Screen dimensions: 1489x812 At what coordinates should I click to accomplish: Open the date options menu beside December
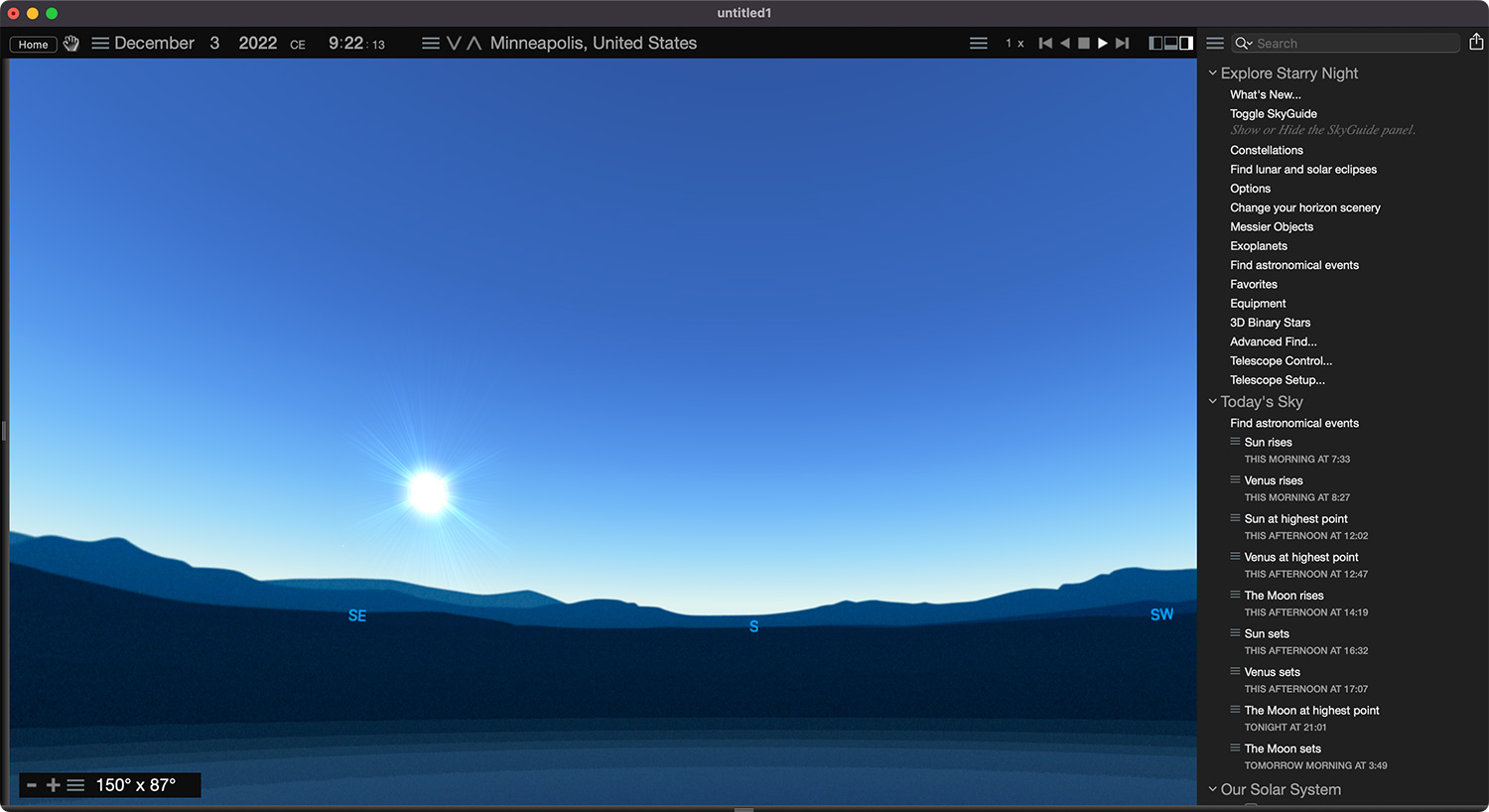(x=99, y=43)
